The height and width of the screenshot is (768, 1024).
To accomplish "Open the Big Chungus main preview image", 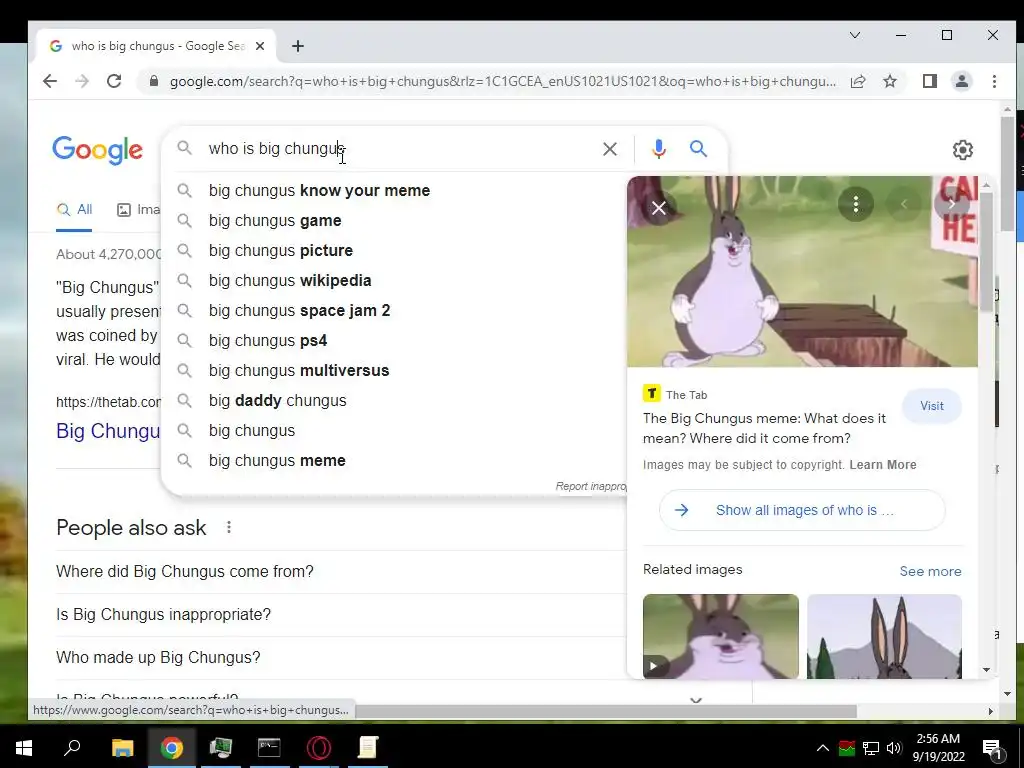I will pyautogui.click(x=802, y=271).
